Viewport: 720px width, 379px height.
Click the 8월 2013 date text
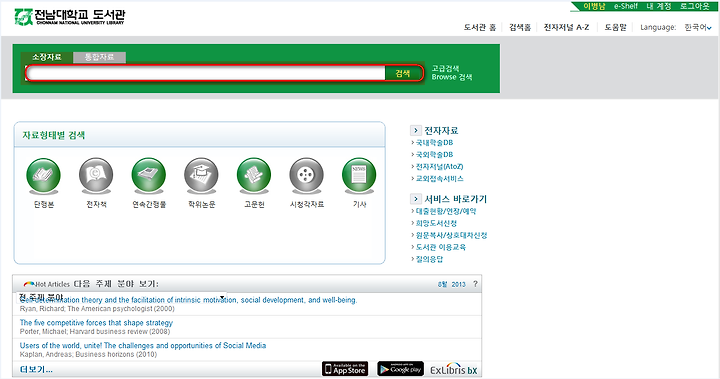[x=451, y=284]
